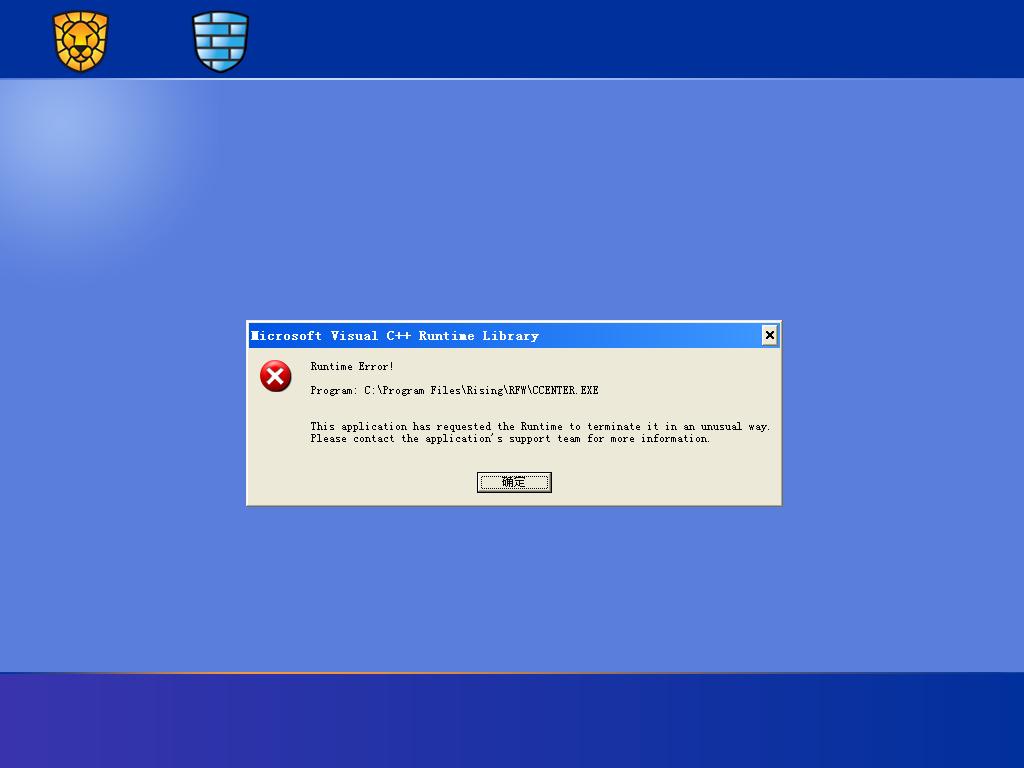Click the word "Microsoft" in the dialog title
The image size is (1024, 768).
[x=287, y=336]
